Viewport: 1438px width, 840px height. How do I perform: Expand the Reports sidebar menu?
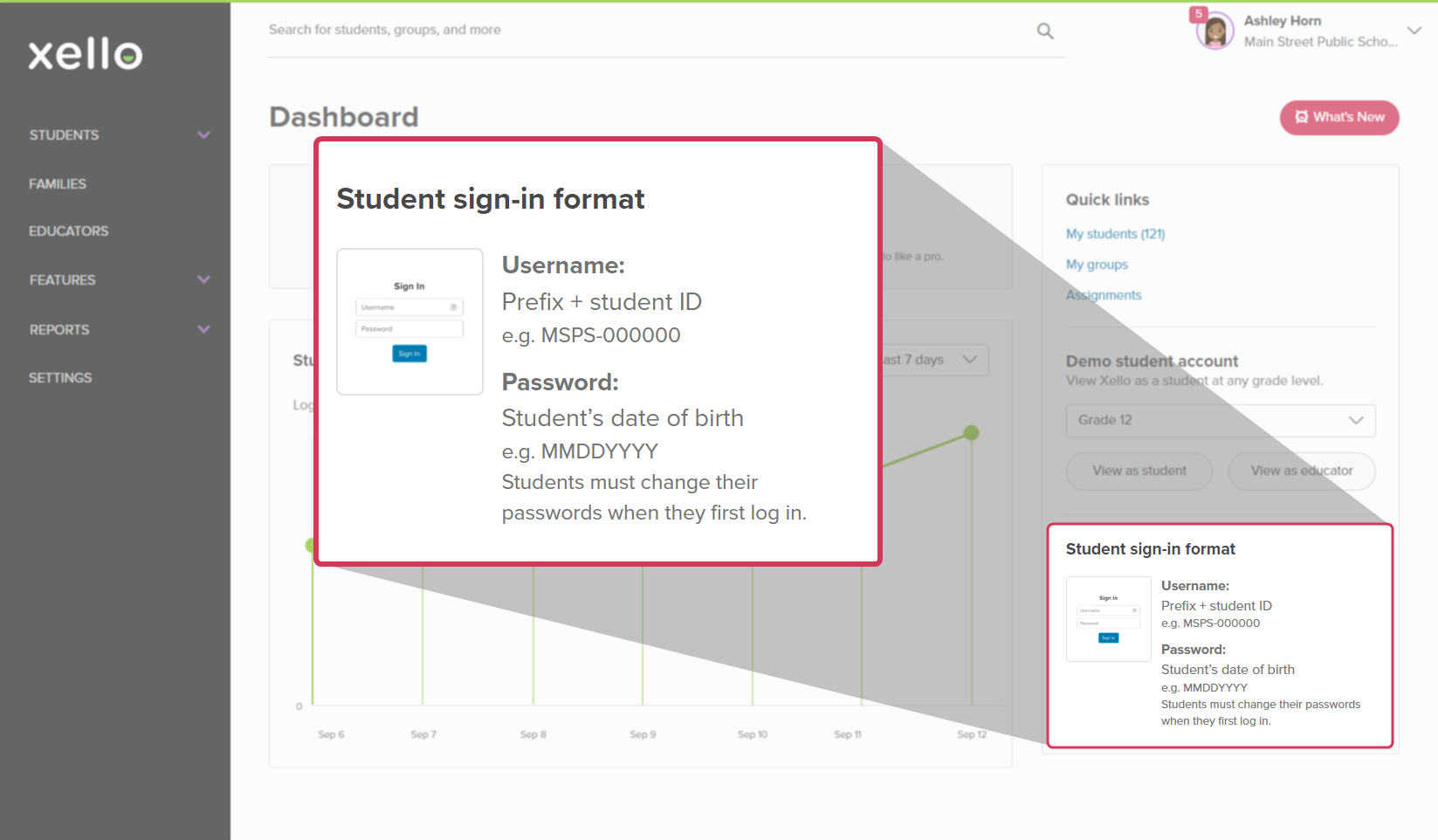coord(203,330)
